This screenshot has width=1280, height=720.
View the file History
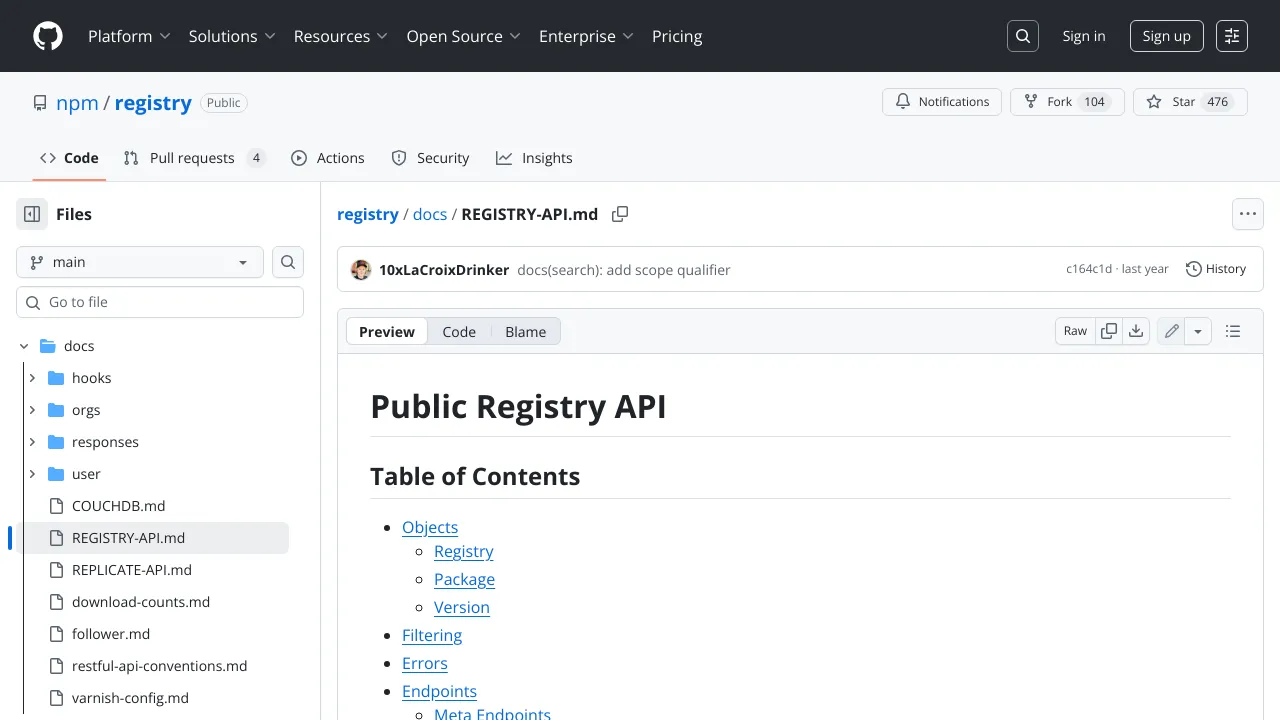(1216, 269)
